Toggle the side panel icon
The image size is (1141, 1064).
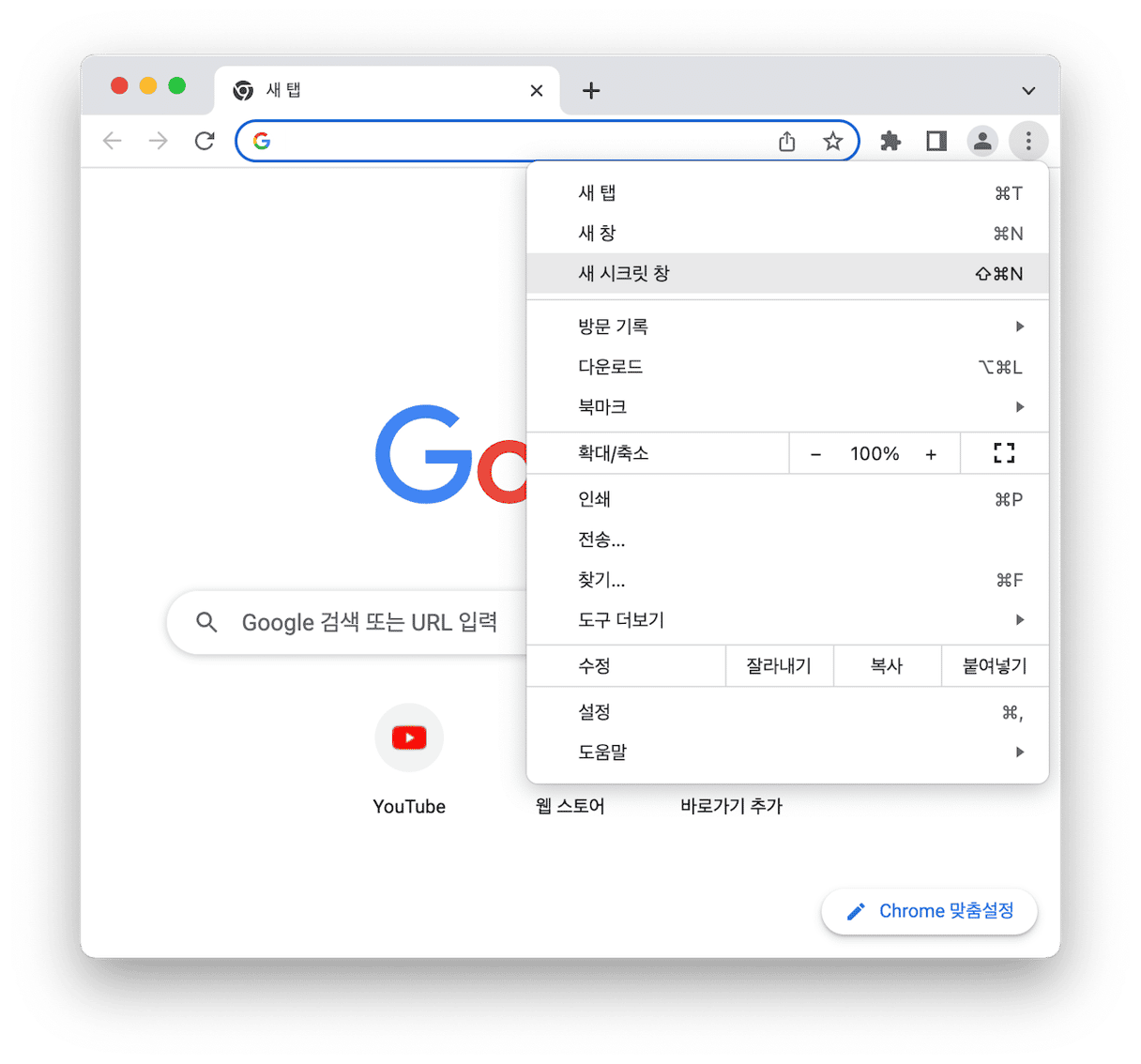[936, 141]
